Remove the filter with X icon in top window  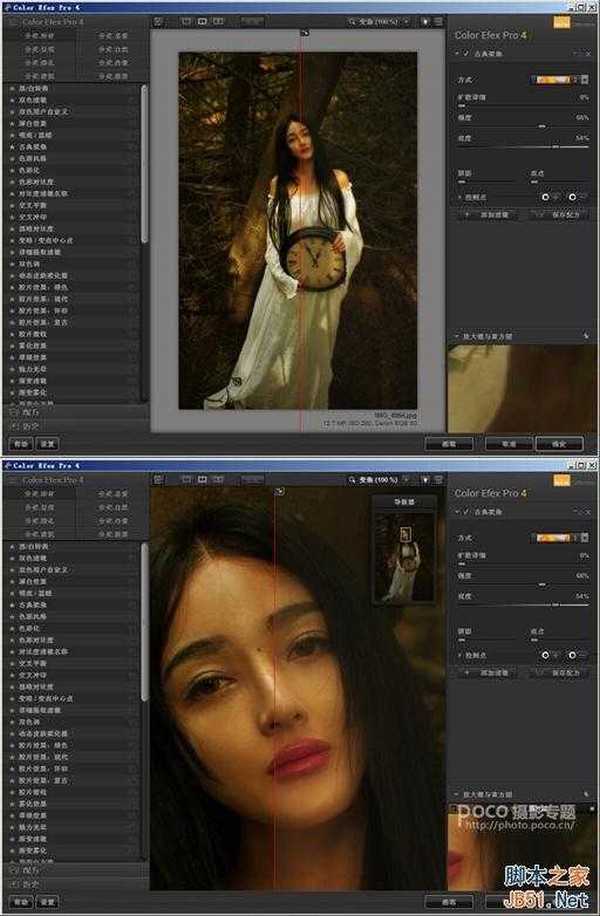pos(587,53)
